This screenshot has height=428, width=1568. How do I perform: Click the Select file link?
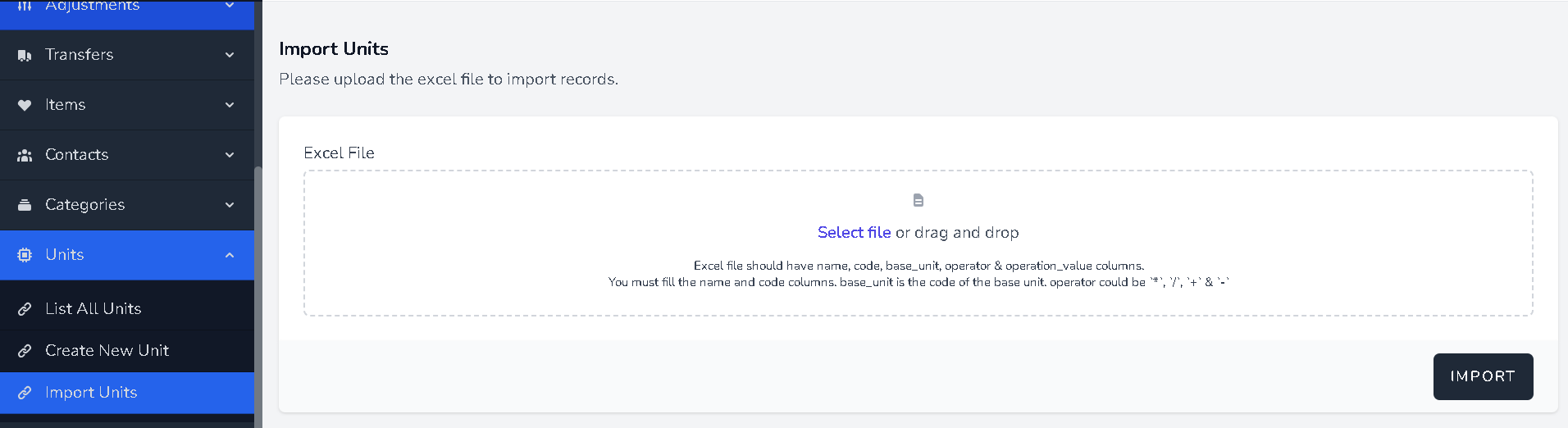point(854,233)
